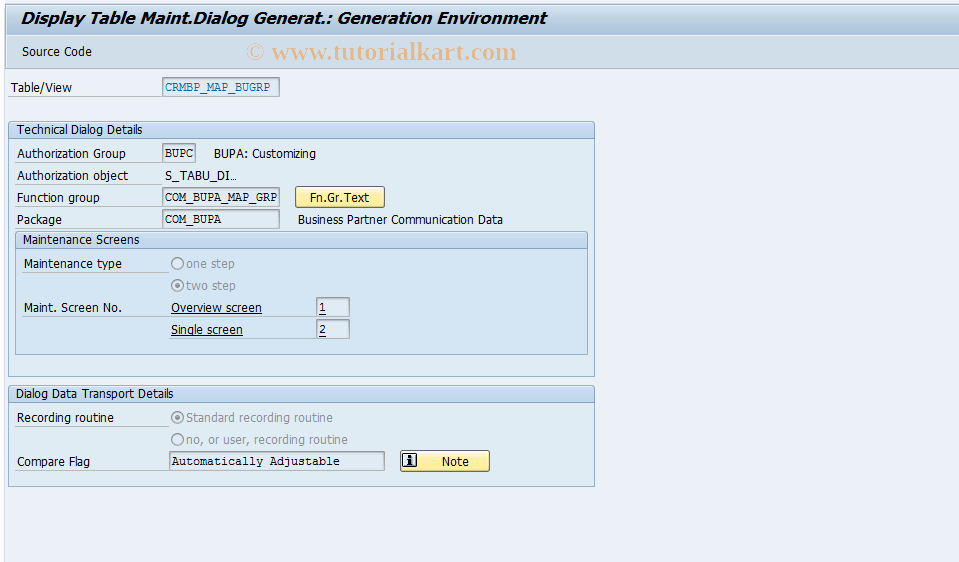
Task: Click the Function group field COM_BUPA_MAP_GRP
Action: (x=221, y=198)
